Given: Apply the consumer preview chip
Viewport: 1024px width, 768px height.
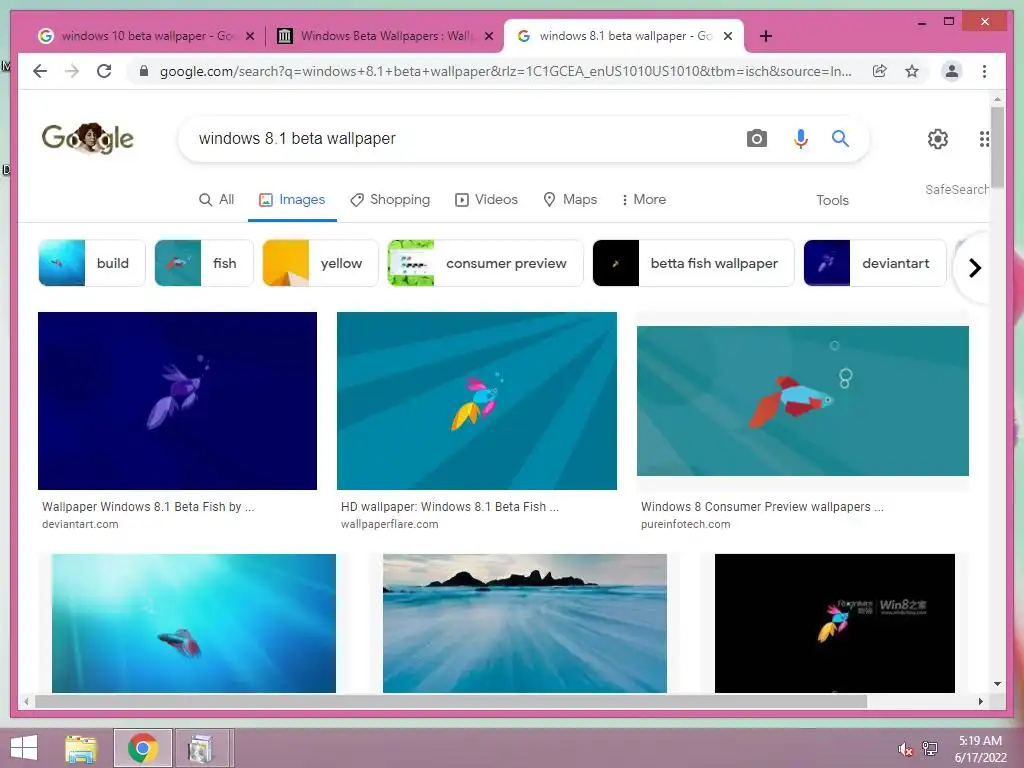Looking at the screenshot, I should (485, 263).
